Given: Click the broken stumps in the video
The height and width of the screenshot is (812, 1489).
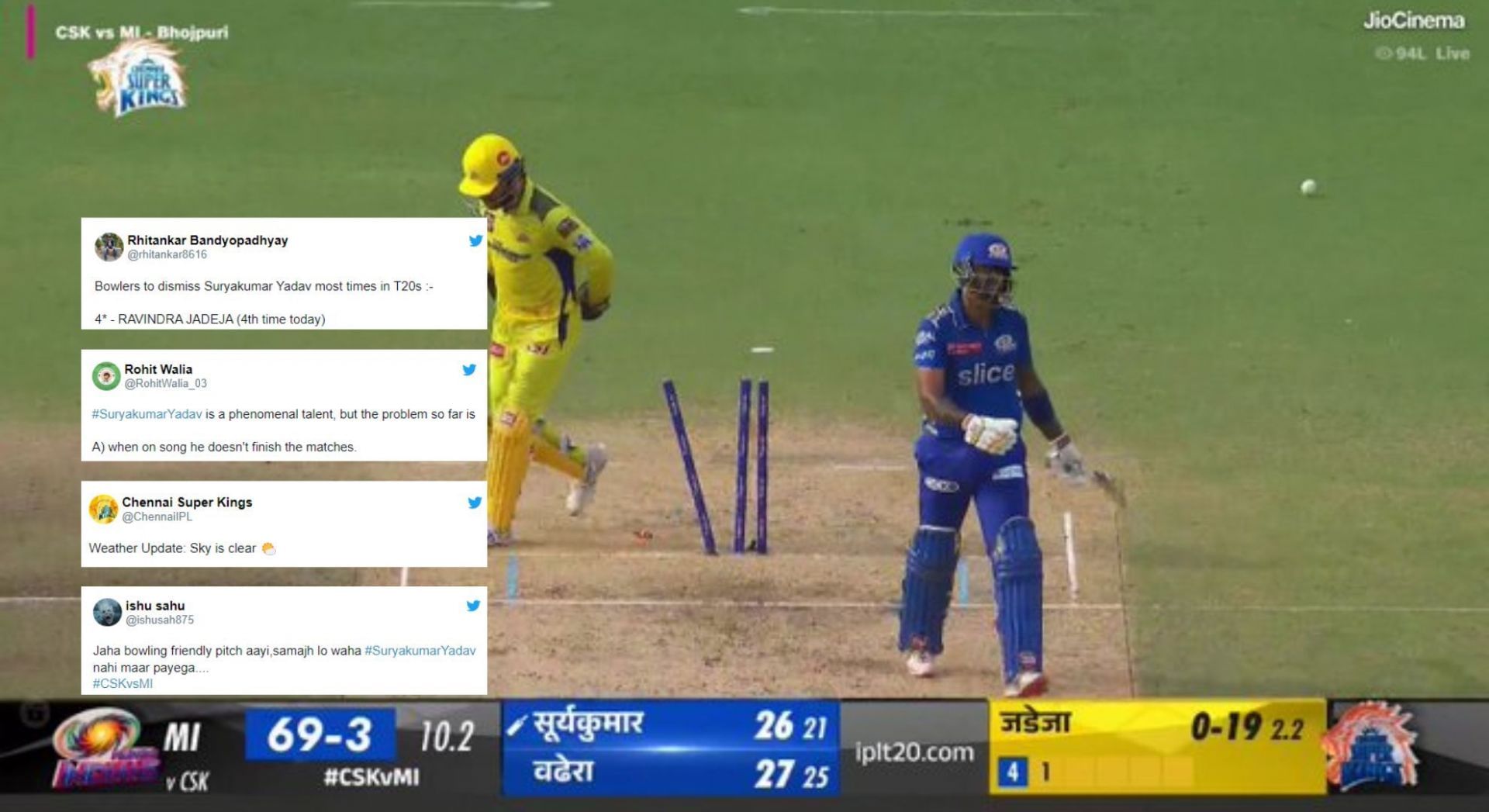Looking at the screenshot, I should [717, 467].
